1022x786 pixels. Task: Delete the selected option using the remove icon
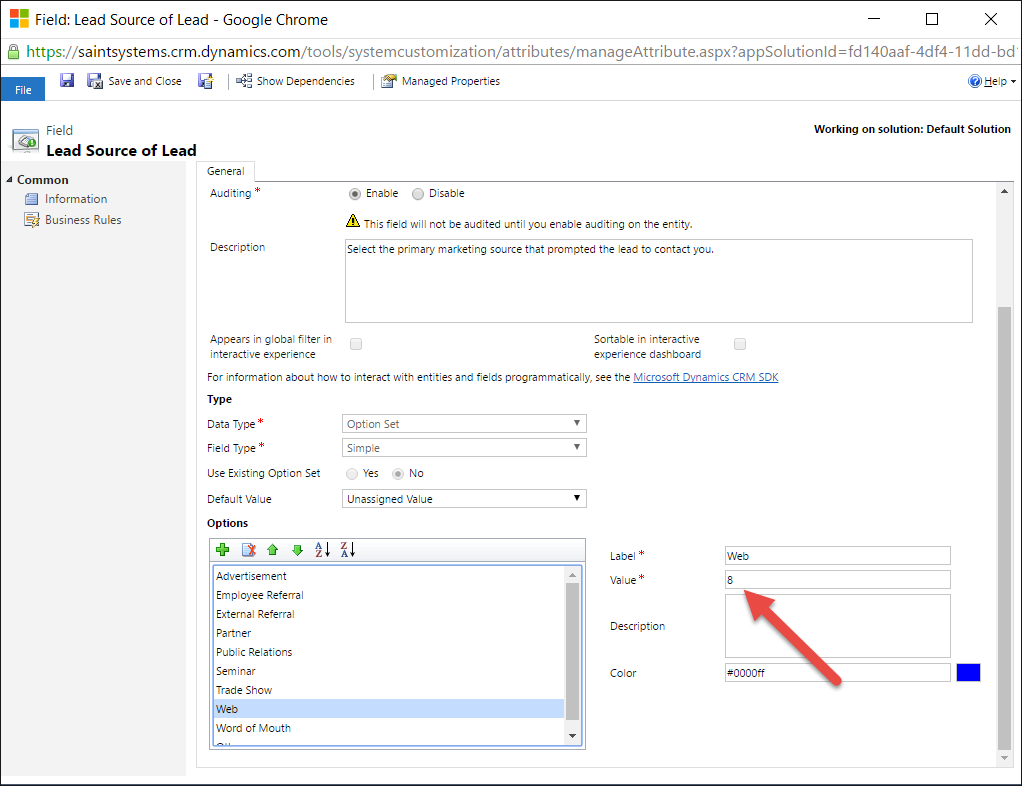point(249,550)
